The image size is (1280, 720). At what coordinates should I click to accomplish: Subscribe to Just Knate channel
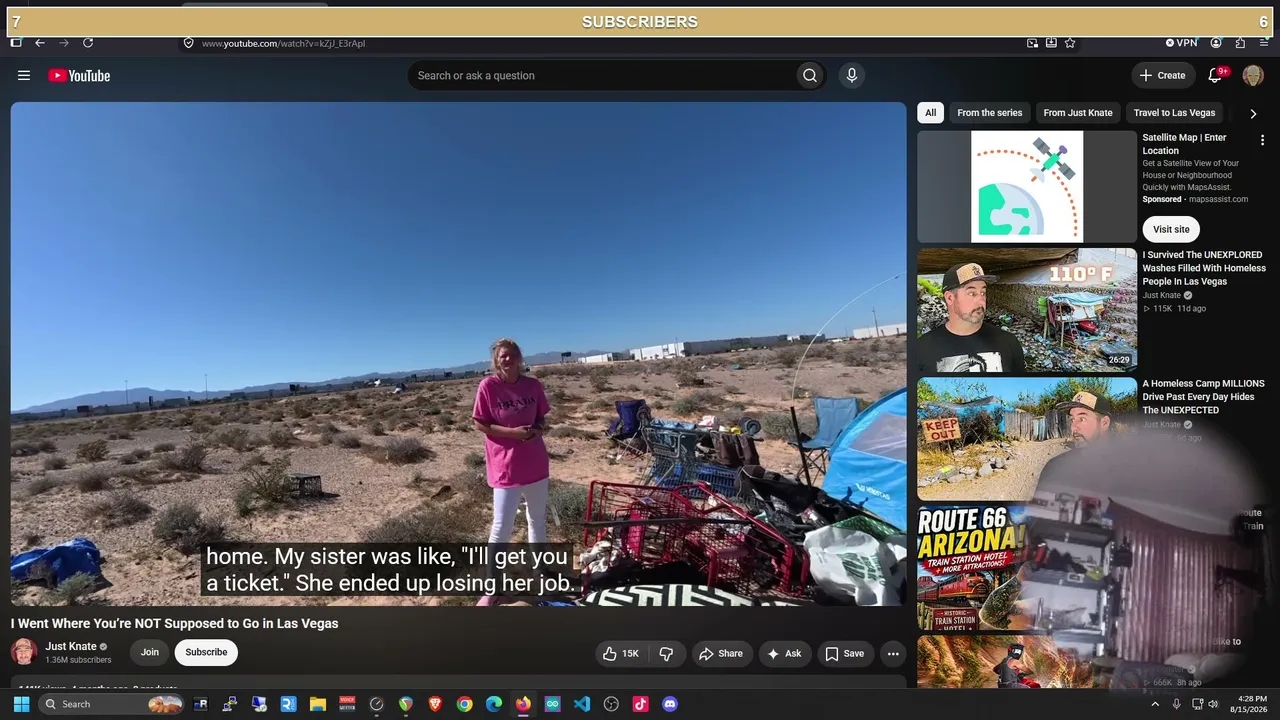[x=206, y=652]
